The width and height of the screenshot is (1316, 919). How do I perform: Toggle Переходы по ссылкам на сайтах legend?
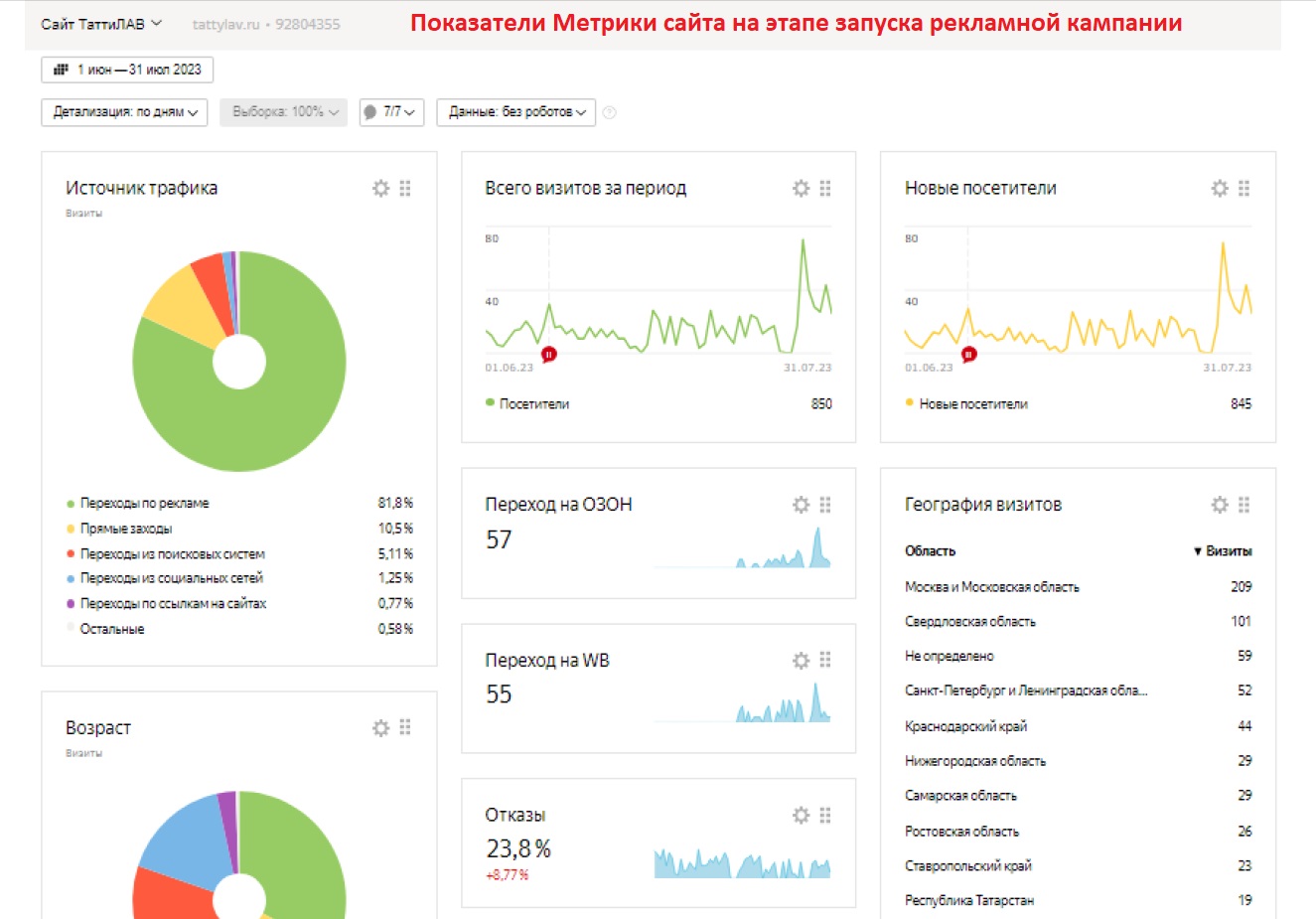(x=166, y=604)
